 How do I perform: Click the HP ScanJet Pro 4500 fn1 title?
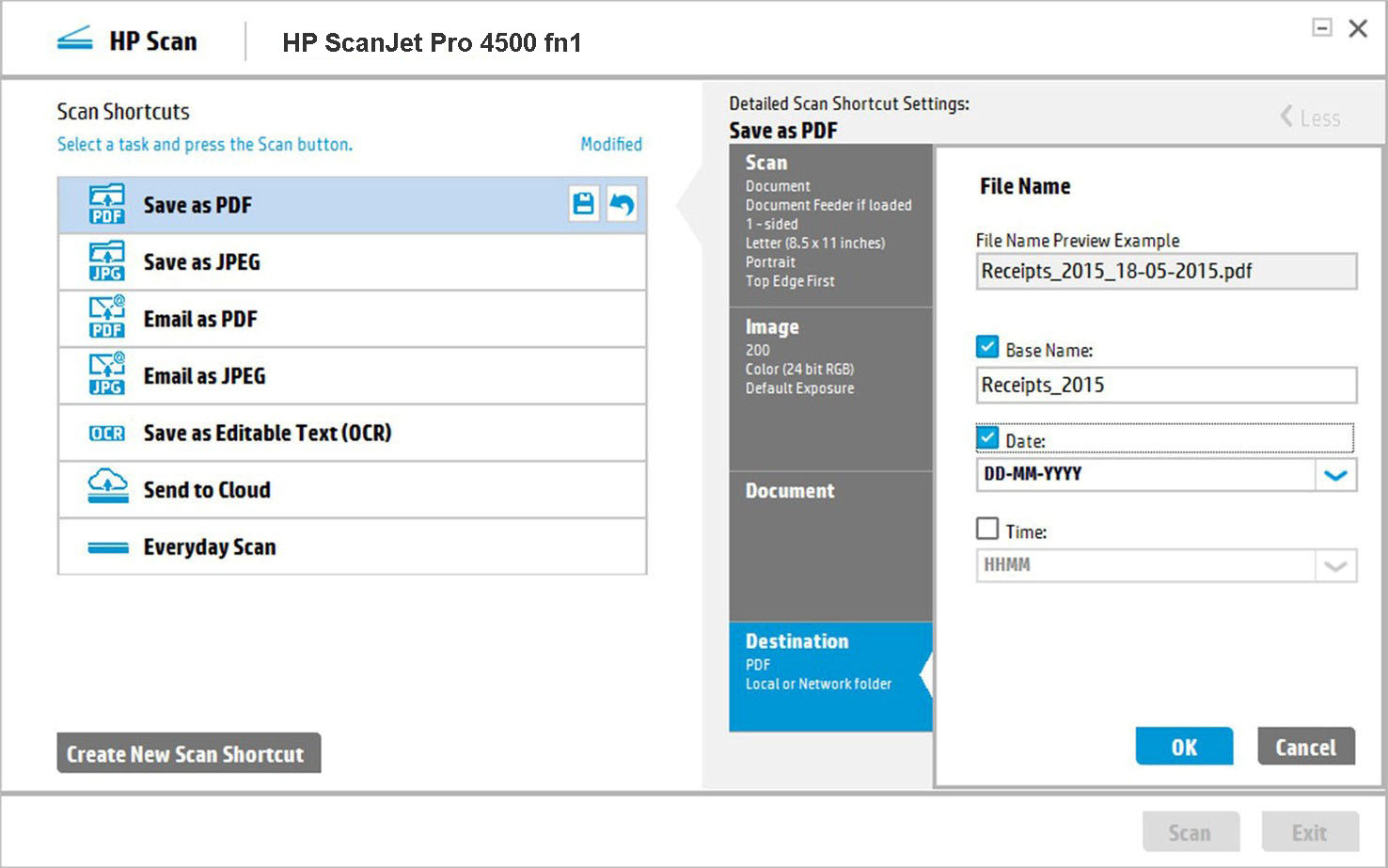pyautogui.click(x=432, y=42)
